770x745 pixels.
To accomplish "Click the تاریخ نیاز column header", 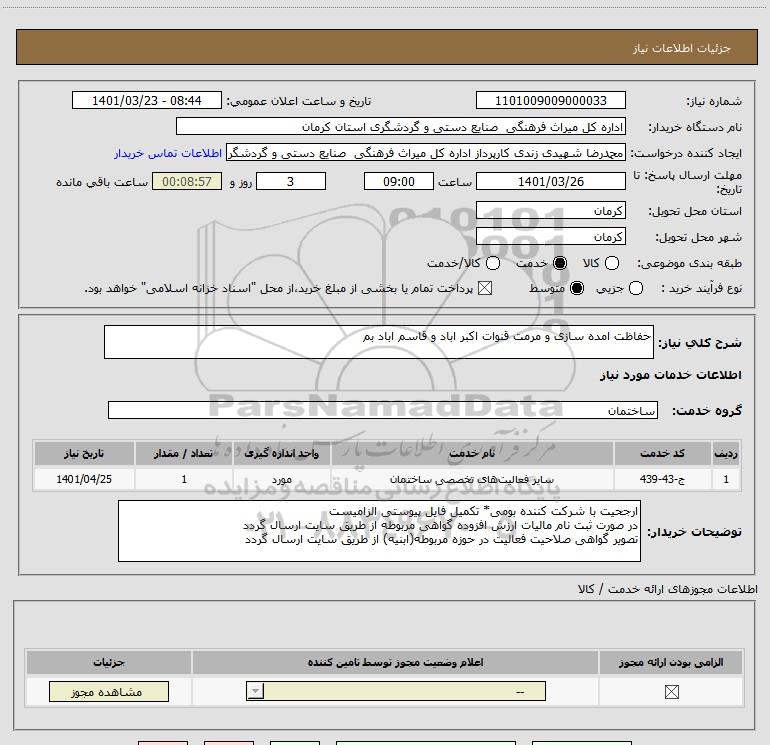I will pyautogui.click(x=84, y=453).
